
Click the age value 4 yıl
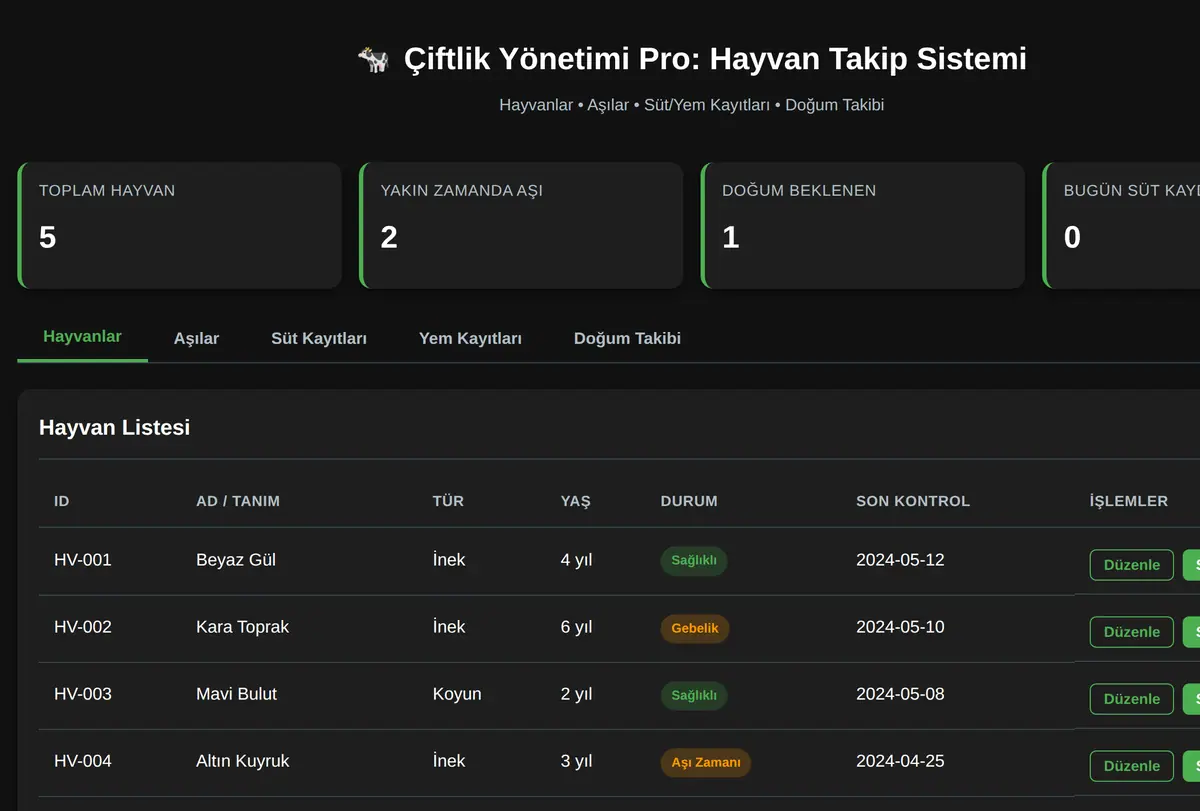576,560
